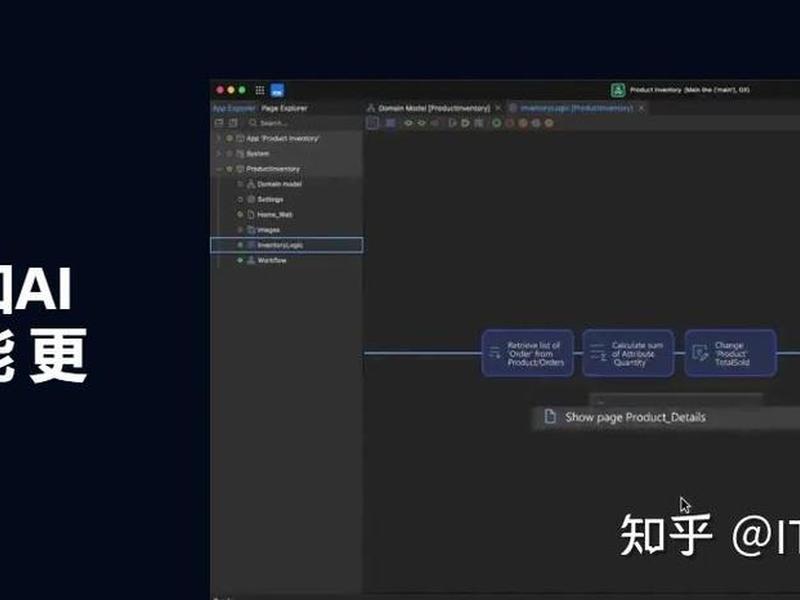Click the retrieve icon inside the Retrieve list activity

[494, 353]
